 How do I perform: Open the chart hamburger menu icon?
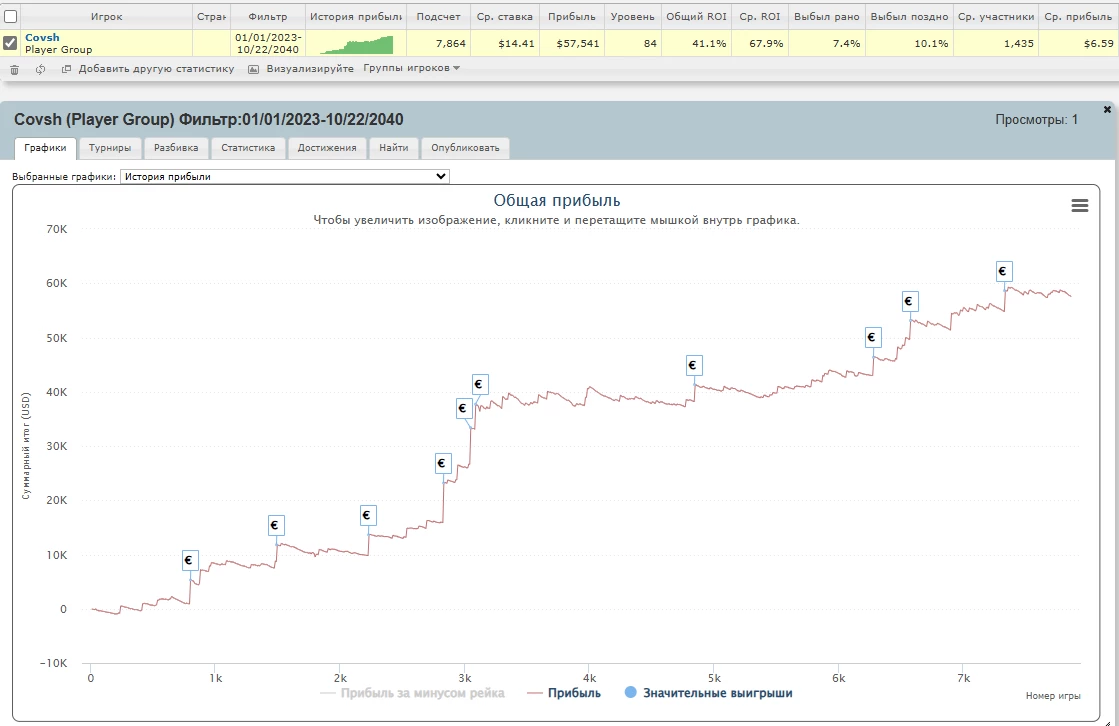coord(1079,205)
